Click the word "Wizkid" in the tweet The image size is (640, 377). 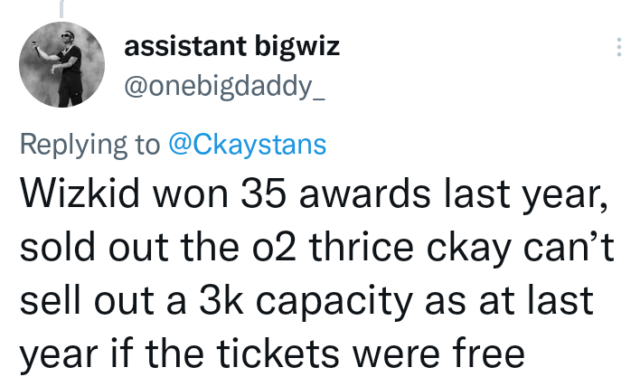pos(80,194)
